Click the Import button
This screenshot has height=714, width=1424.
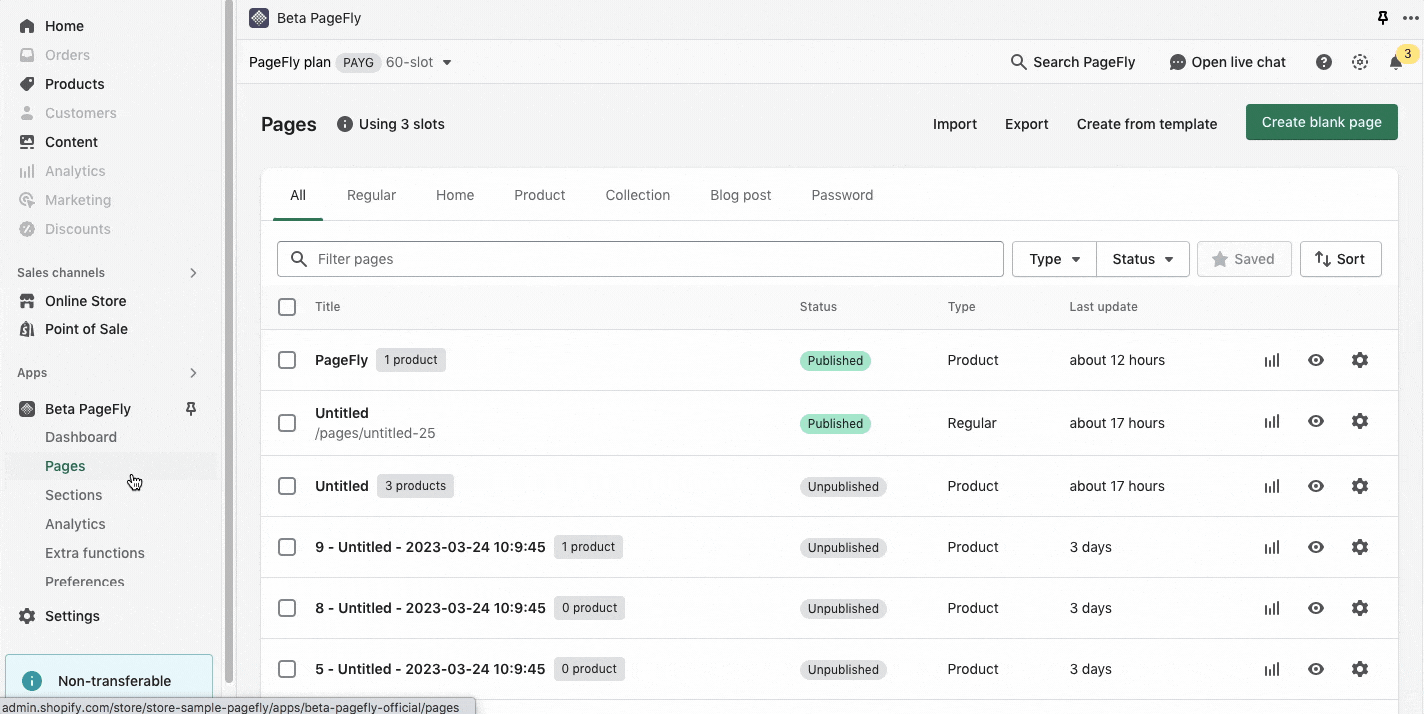[x=955, y=124]
